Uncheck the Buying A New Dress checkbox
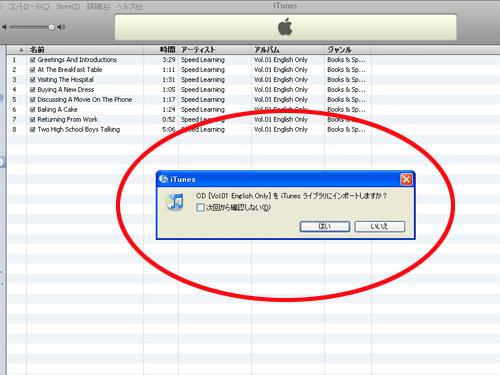The height and width of the screenshot is (375, 500). pyautogui.click(x=33, y=90)
